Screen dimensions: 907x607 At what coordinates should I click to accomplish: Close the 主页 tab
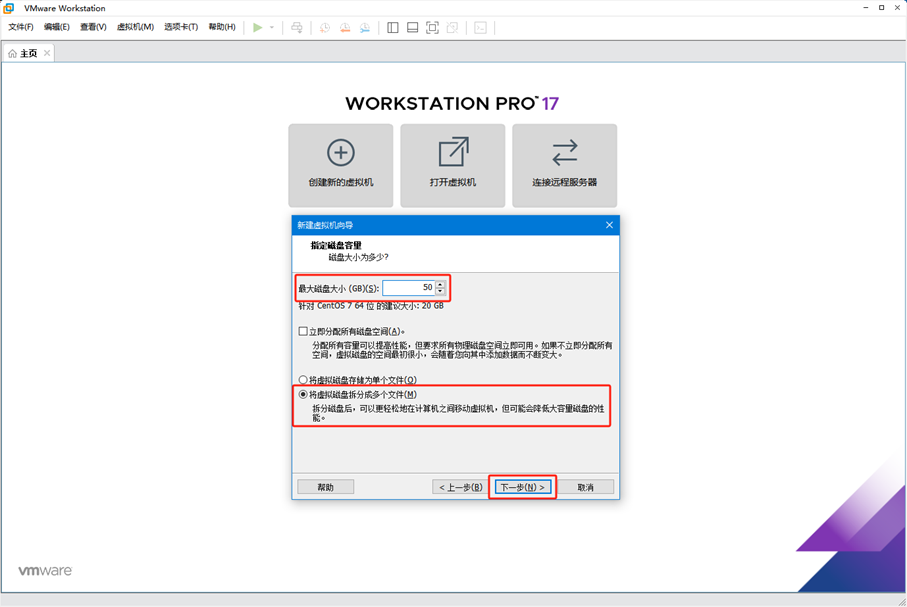[47, 53]
